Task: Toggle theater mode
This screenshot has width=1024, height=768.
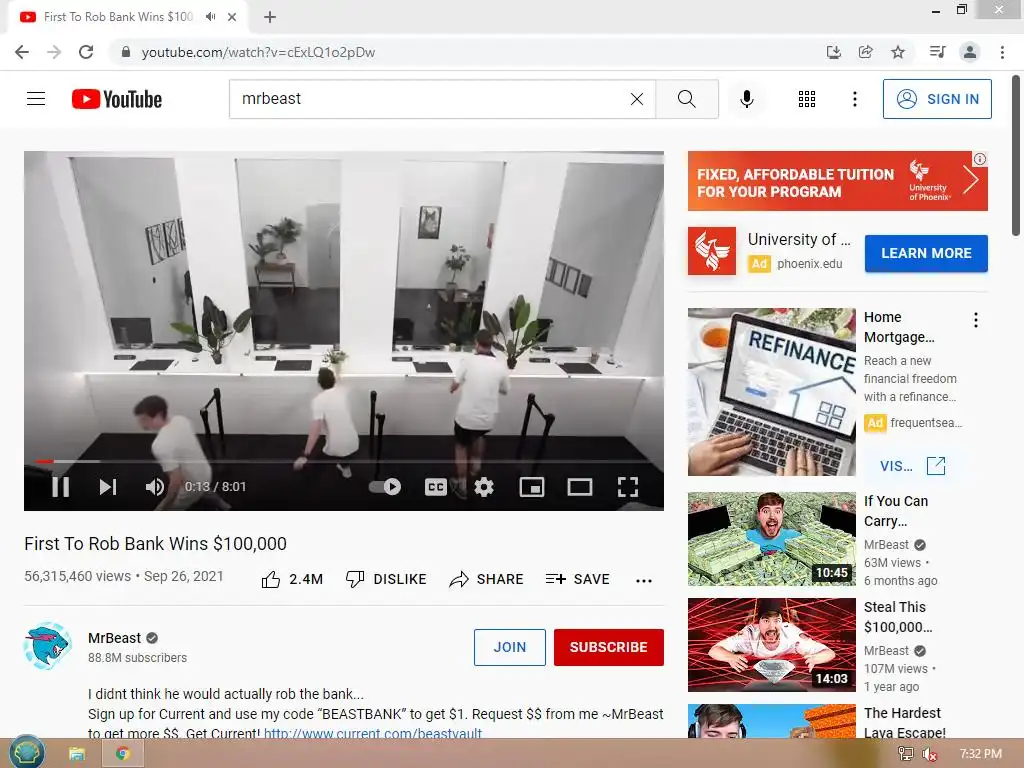Action: coord(580,487)
